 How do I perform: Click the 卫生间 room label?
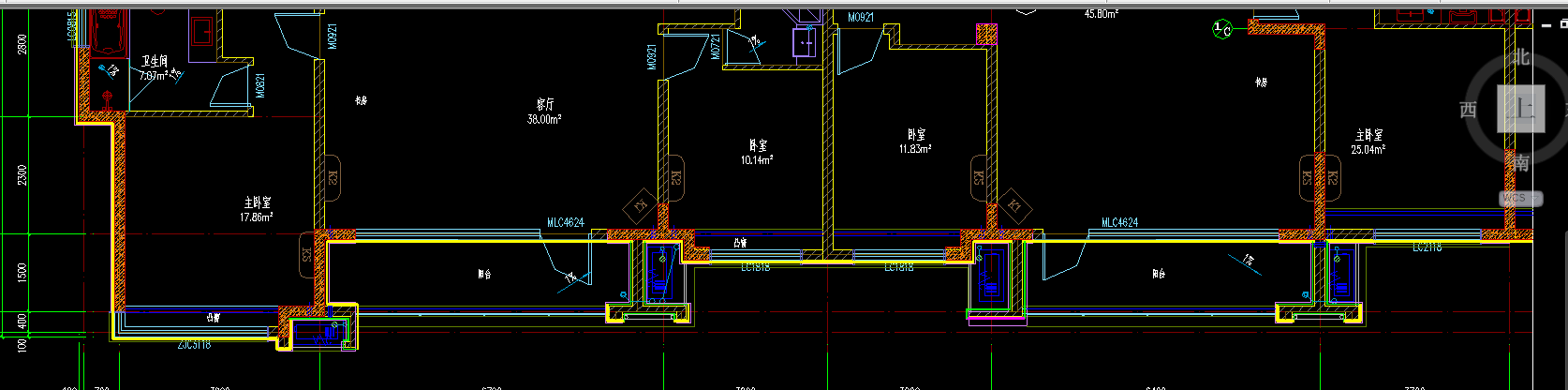pos(155,62)
